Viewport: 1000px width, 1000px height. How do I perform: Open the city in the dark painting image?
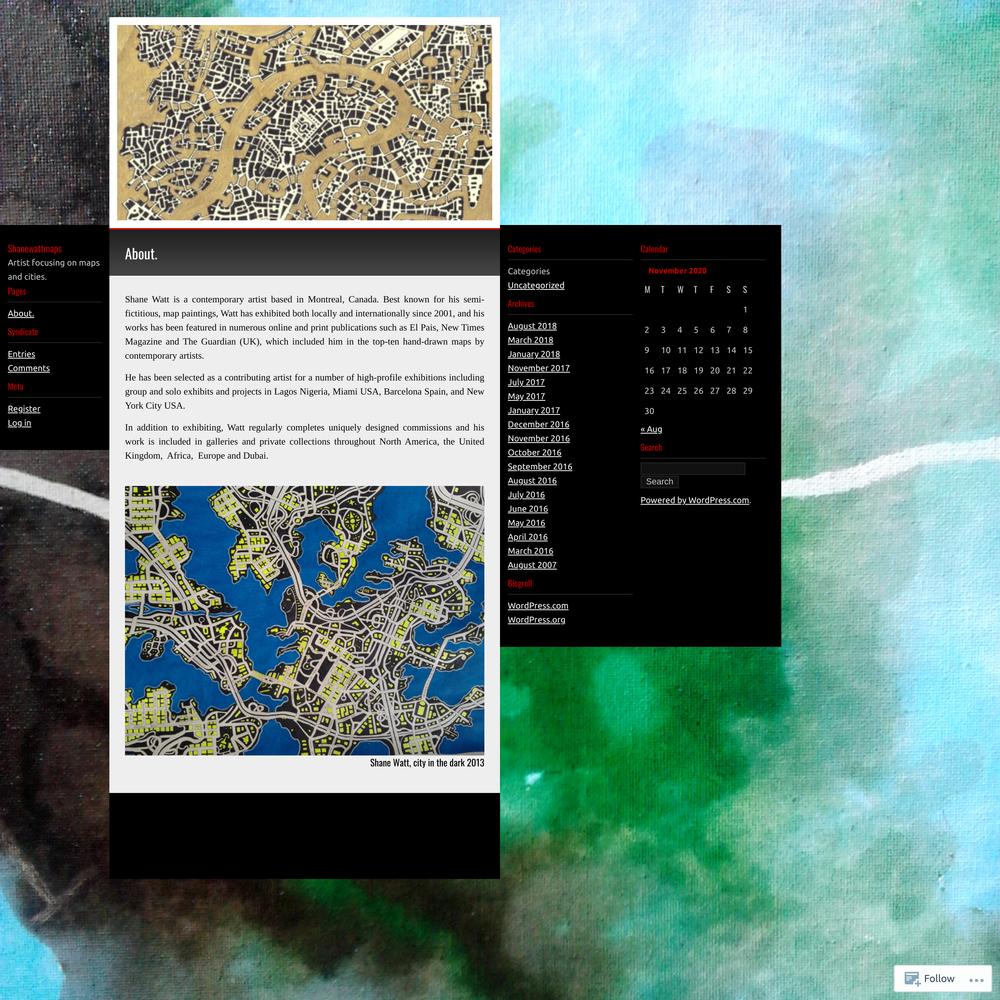pyautogui.click(x=304, y=621)
